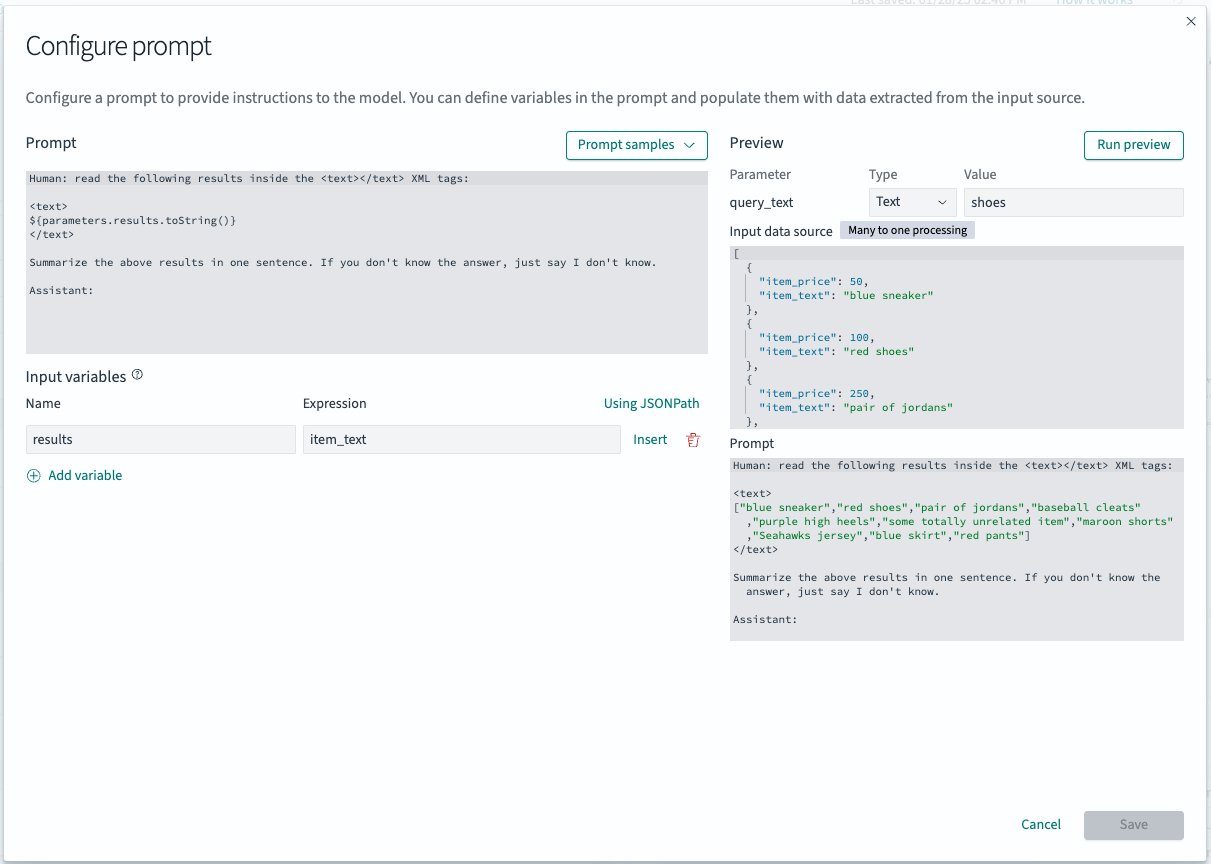Open the Type dropdown set to Text

click(x=912, y=202)
